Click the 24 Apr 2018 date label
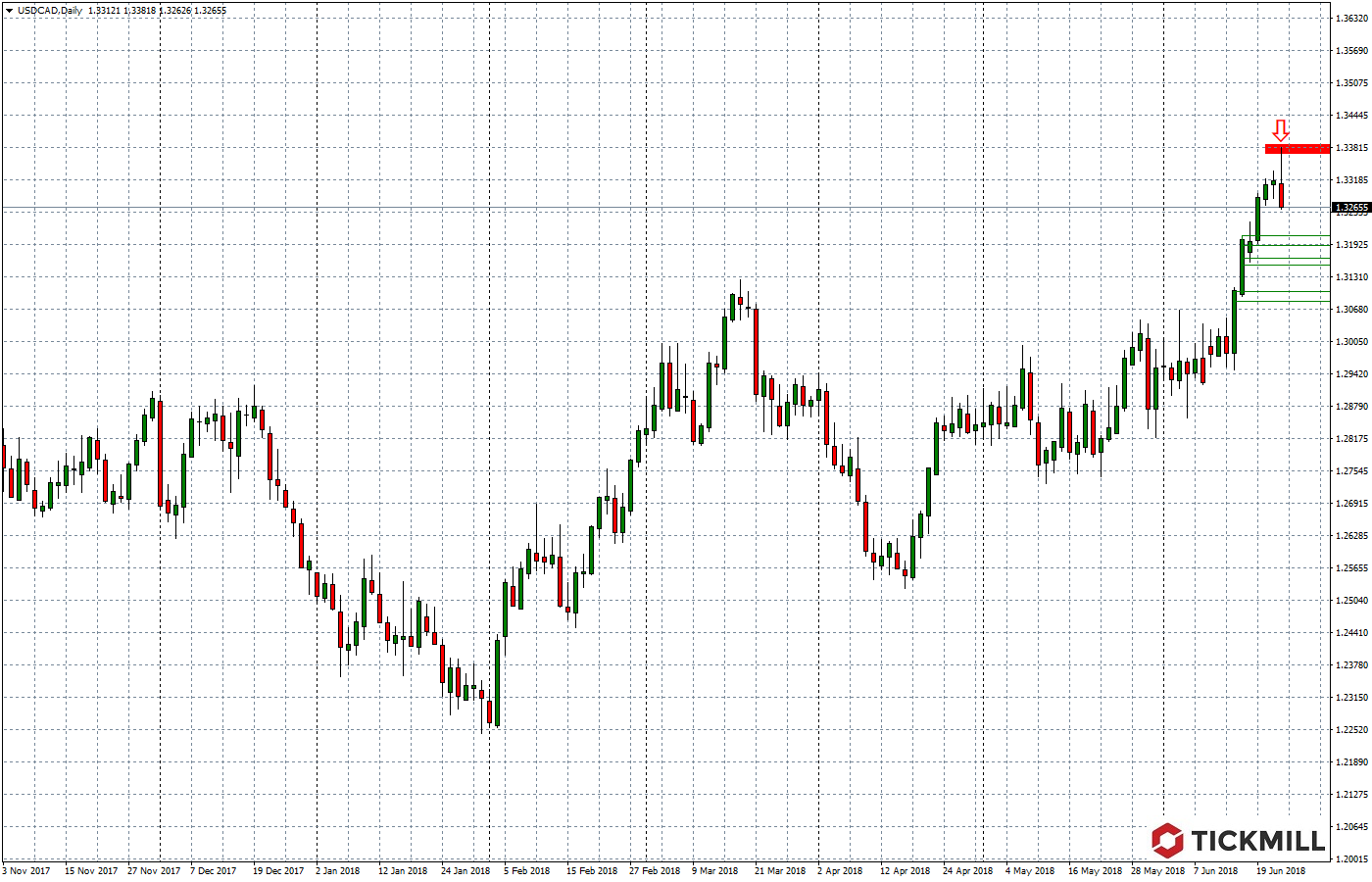1372x882 pixels. (967, 870)
